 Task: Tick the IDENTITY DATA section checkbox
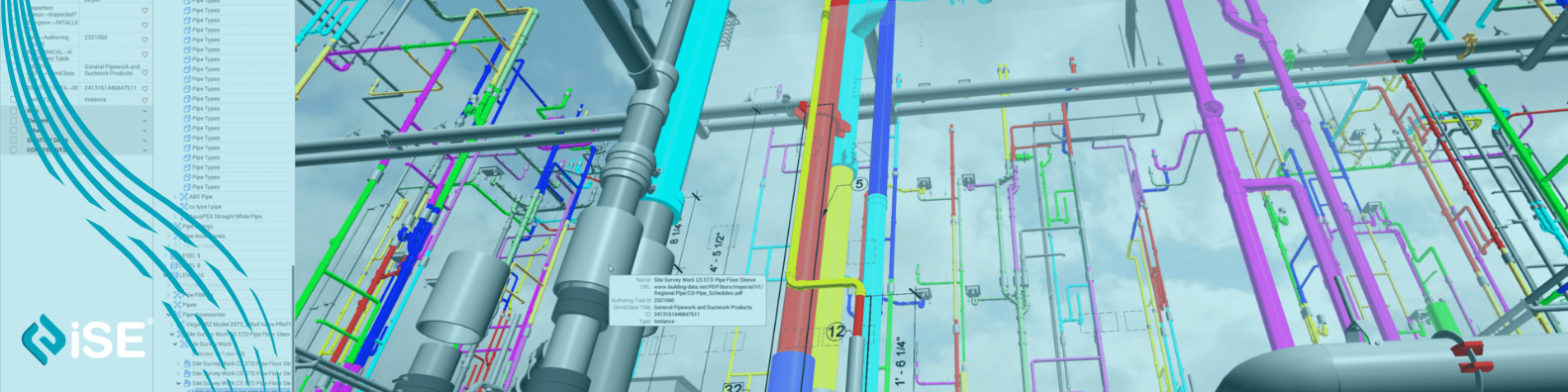(x=14, y=141)
